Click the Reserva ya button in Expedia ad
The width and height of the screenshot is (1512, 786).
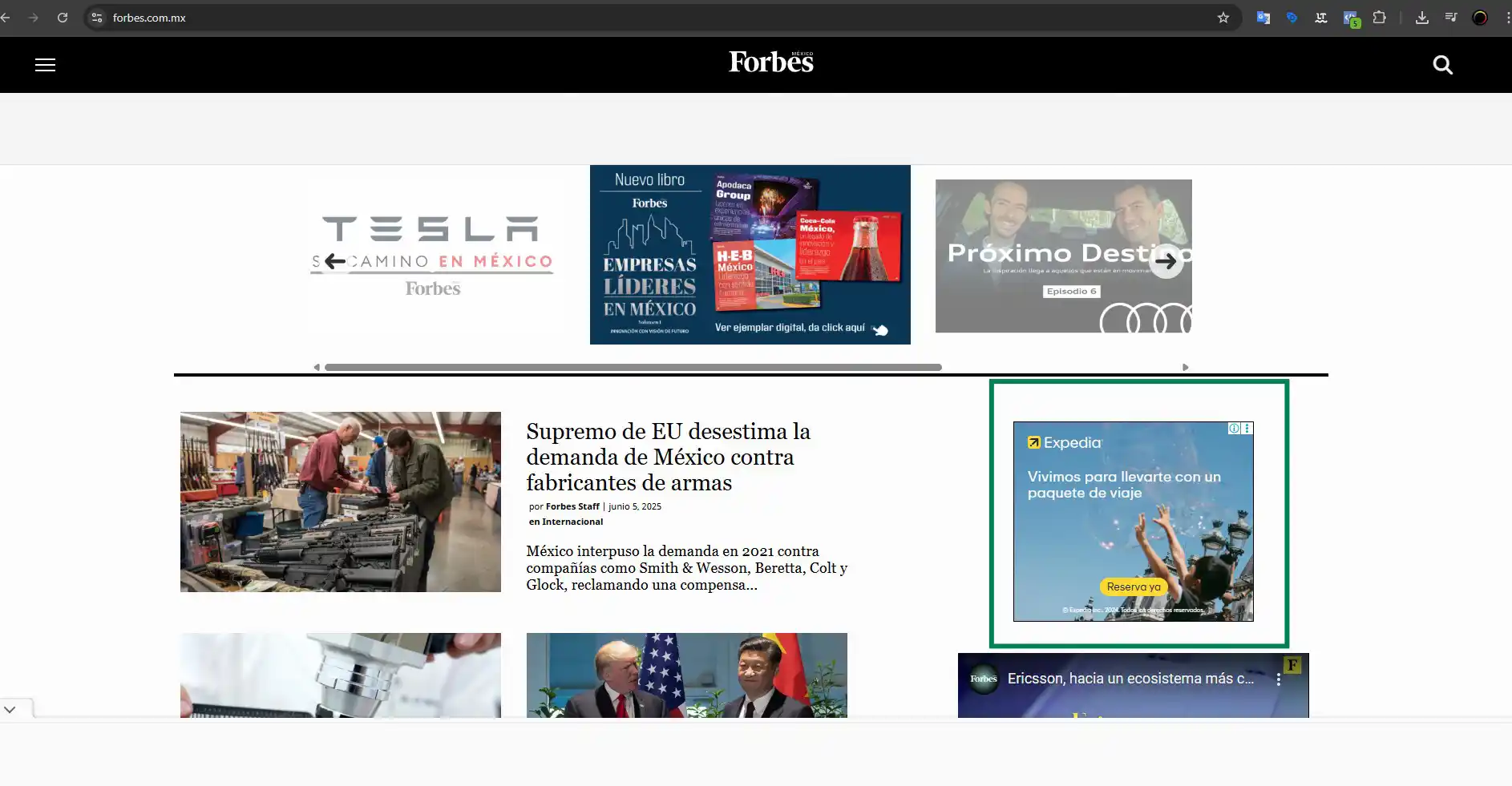(1134, 586)
